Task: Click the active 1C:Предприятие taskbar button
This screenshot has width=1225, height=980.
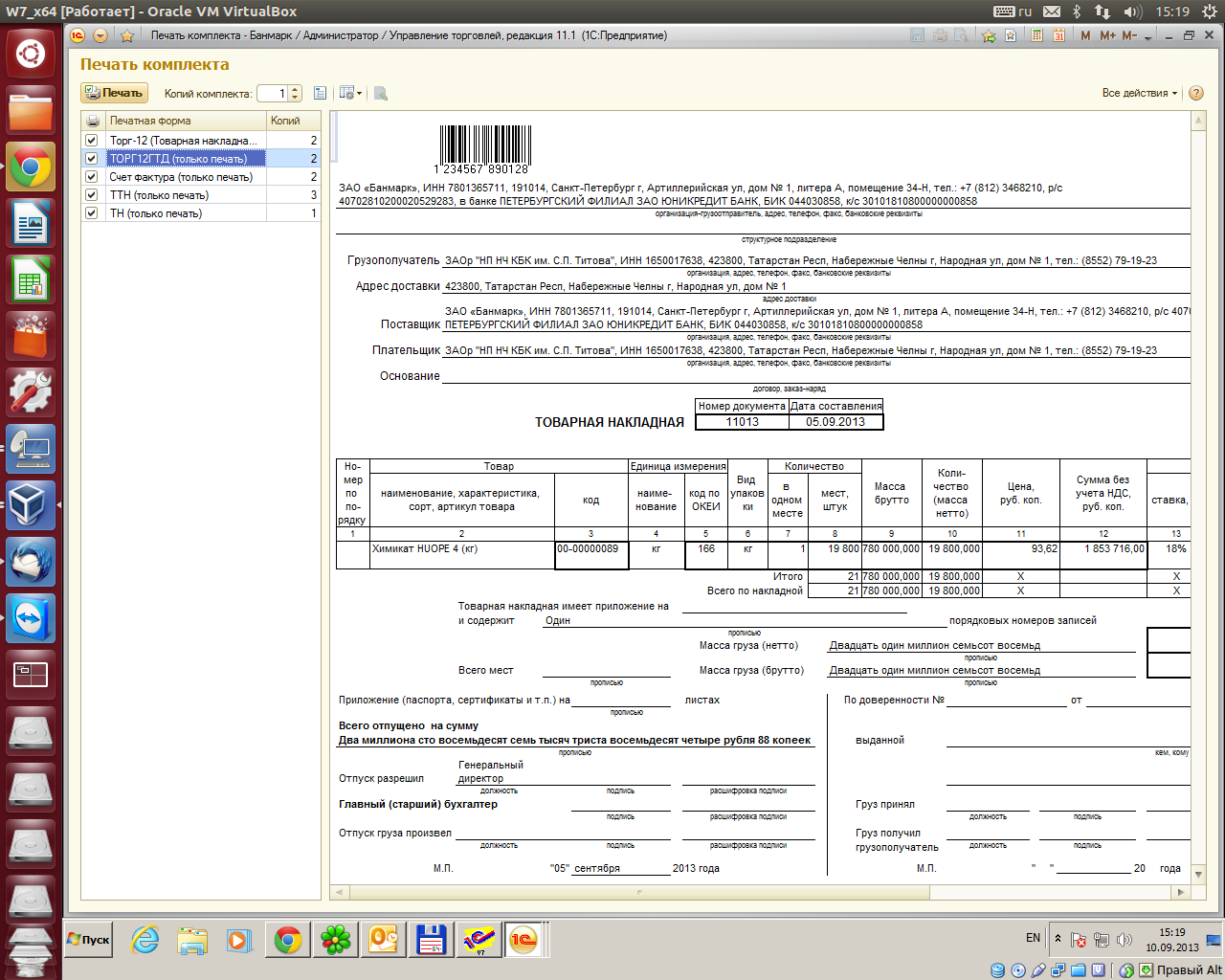Action: pyautogui.click(x=524, y=940)
